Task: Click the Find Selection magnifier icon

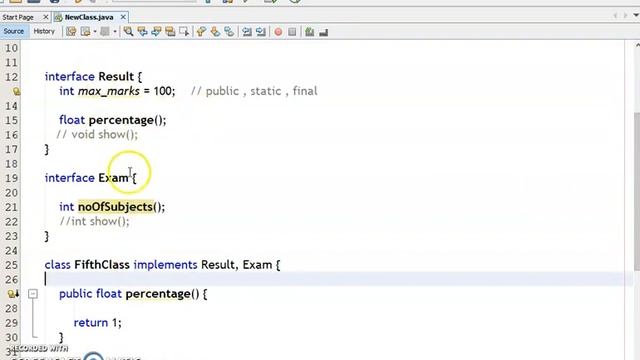Action: (128, 32)
